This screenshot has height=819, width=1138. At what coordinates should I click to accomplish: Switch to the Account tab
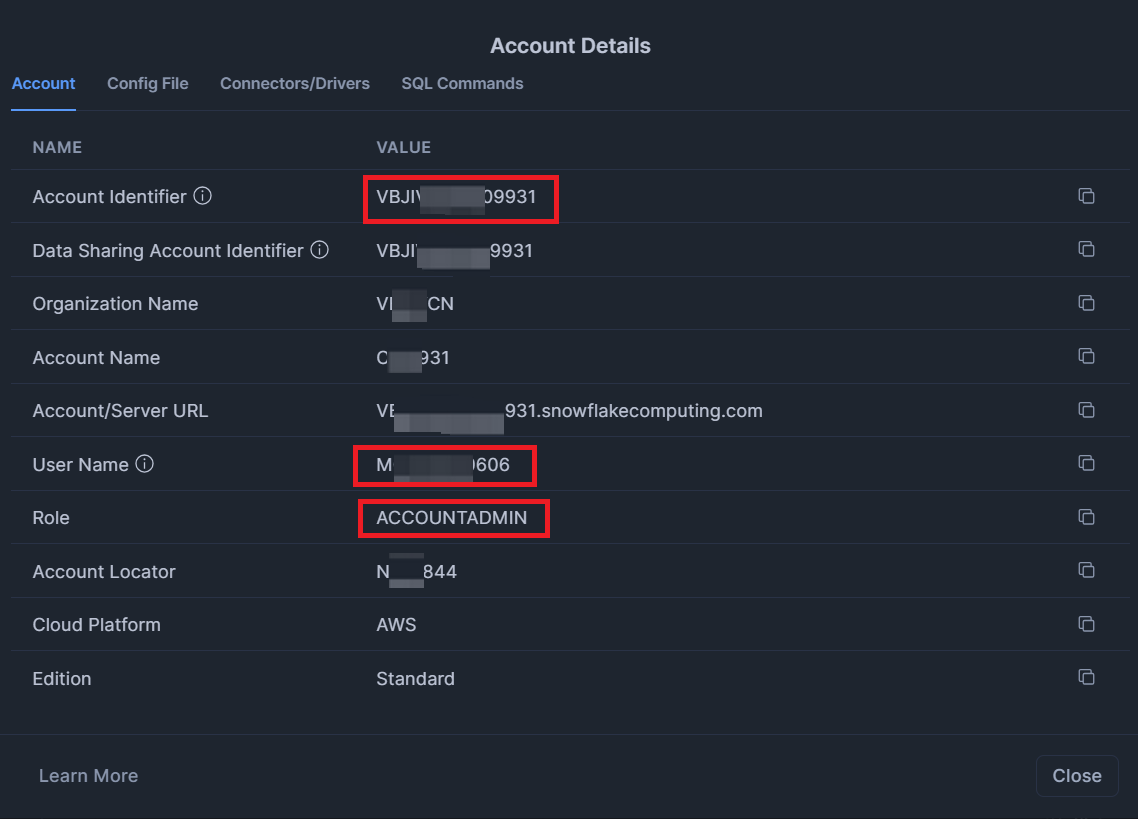pos(44,83)
